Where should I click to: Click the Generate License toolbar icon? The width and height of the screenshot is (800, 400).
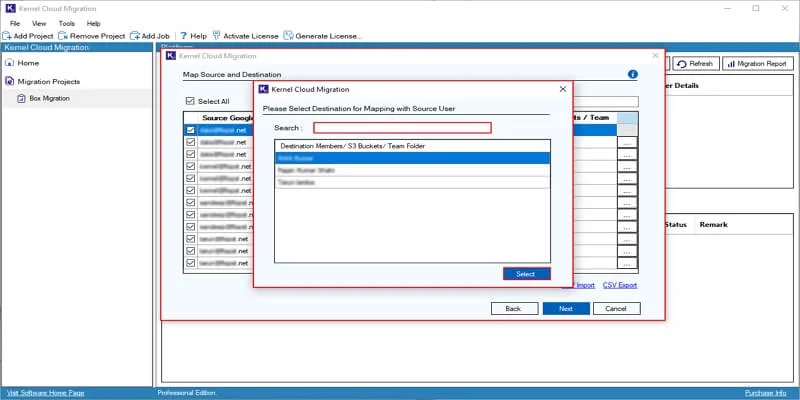click(x=288, y=36)
